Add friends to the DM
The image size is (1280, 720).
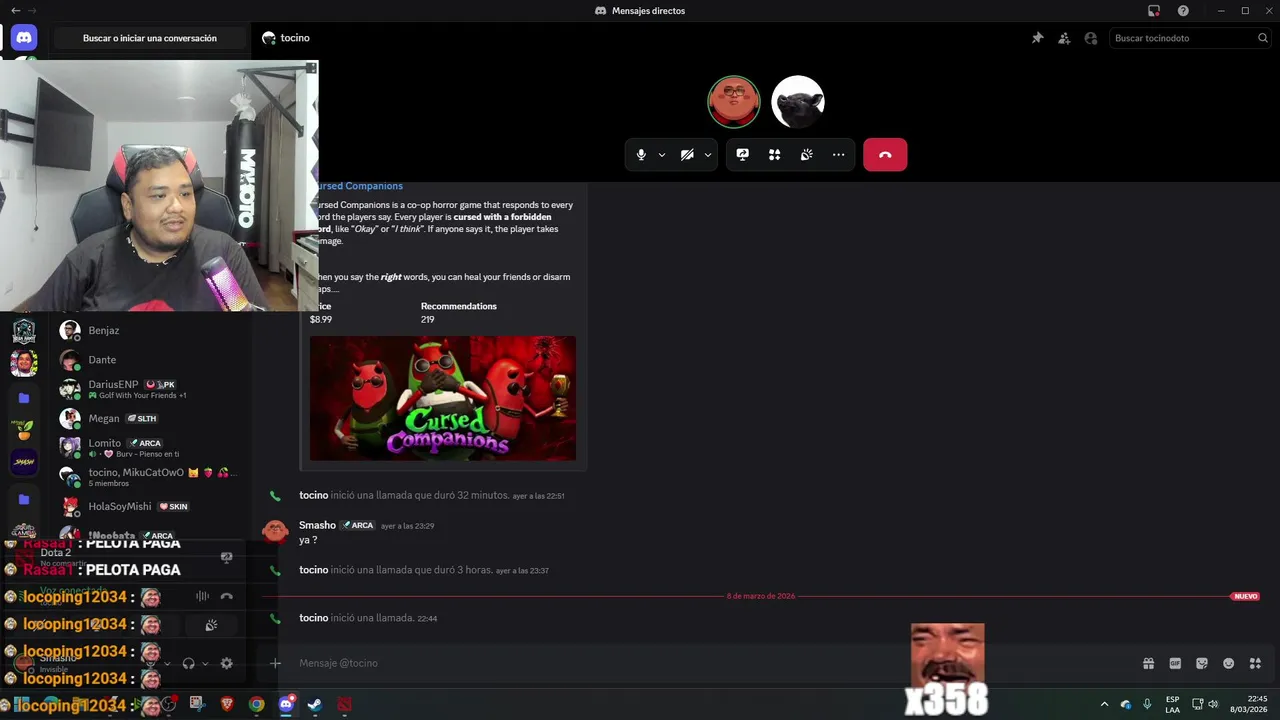1064,38
